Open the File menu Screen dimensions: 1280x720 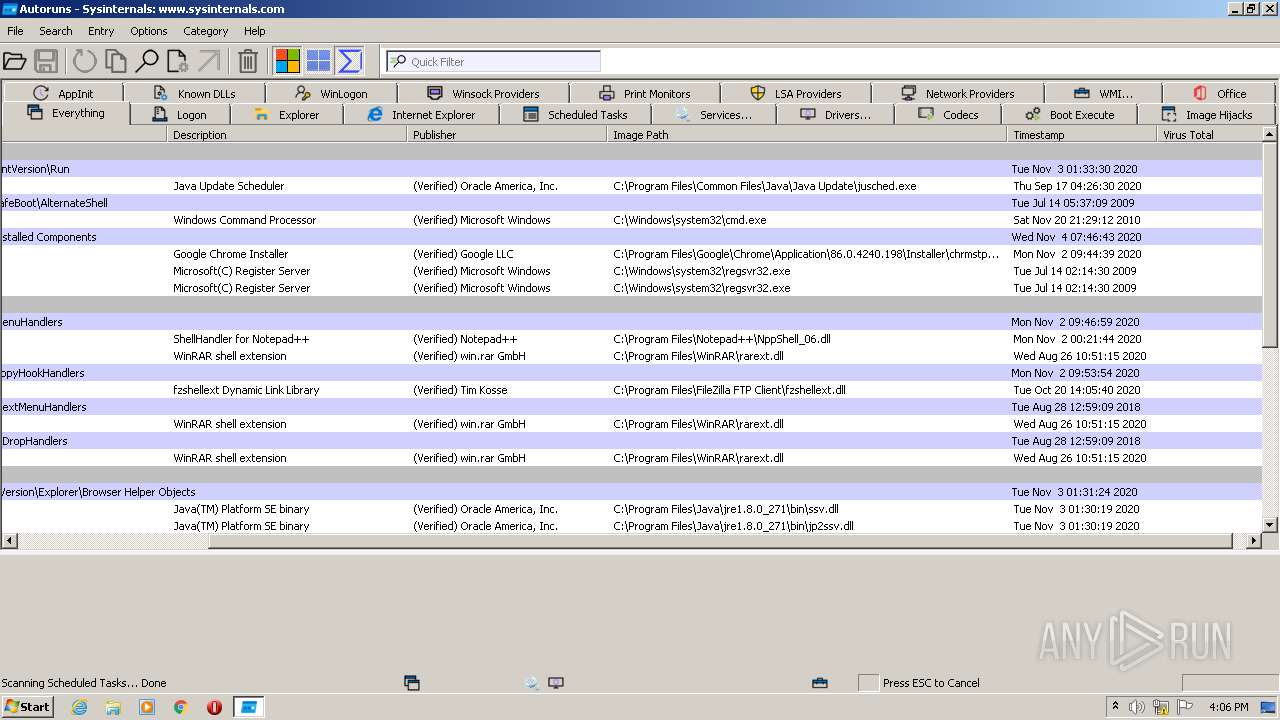click(15, 31)
